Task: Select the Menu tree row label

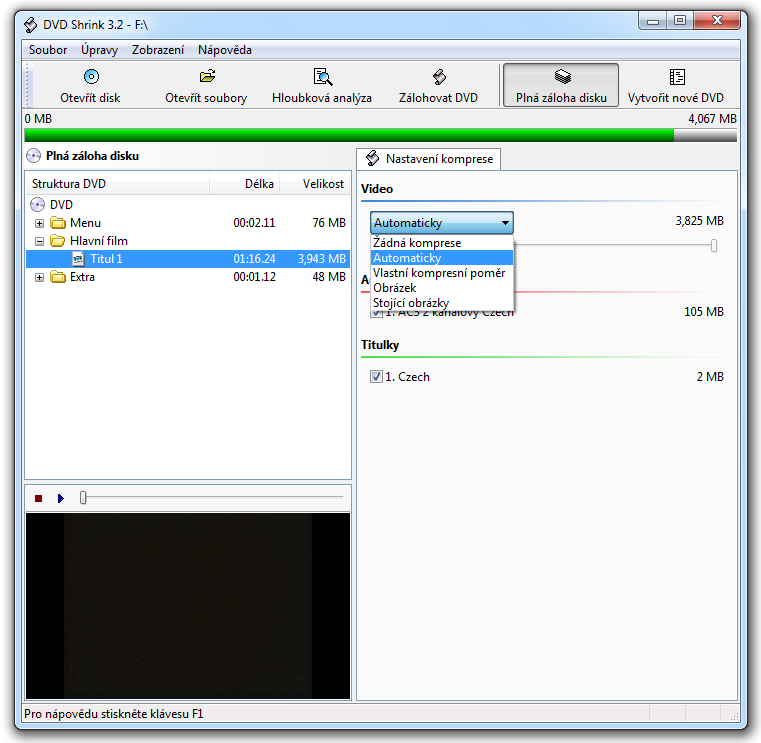Action: tap(85, 223)
